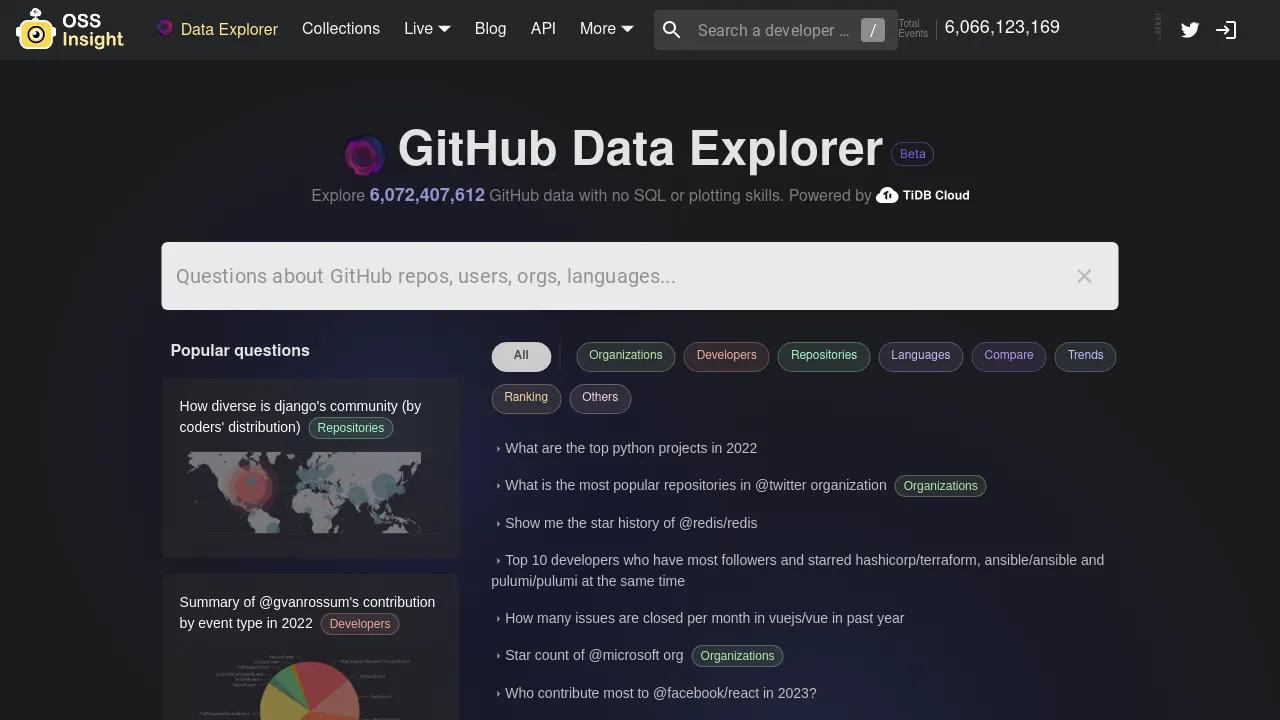
Task: Focus the developer search field
Action: (x=774, y=30)
